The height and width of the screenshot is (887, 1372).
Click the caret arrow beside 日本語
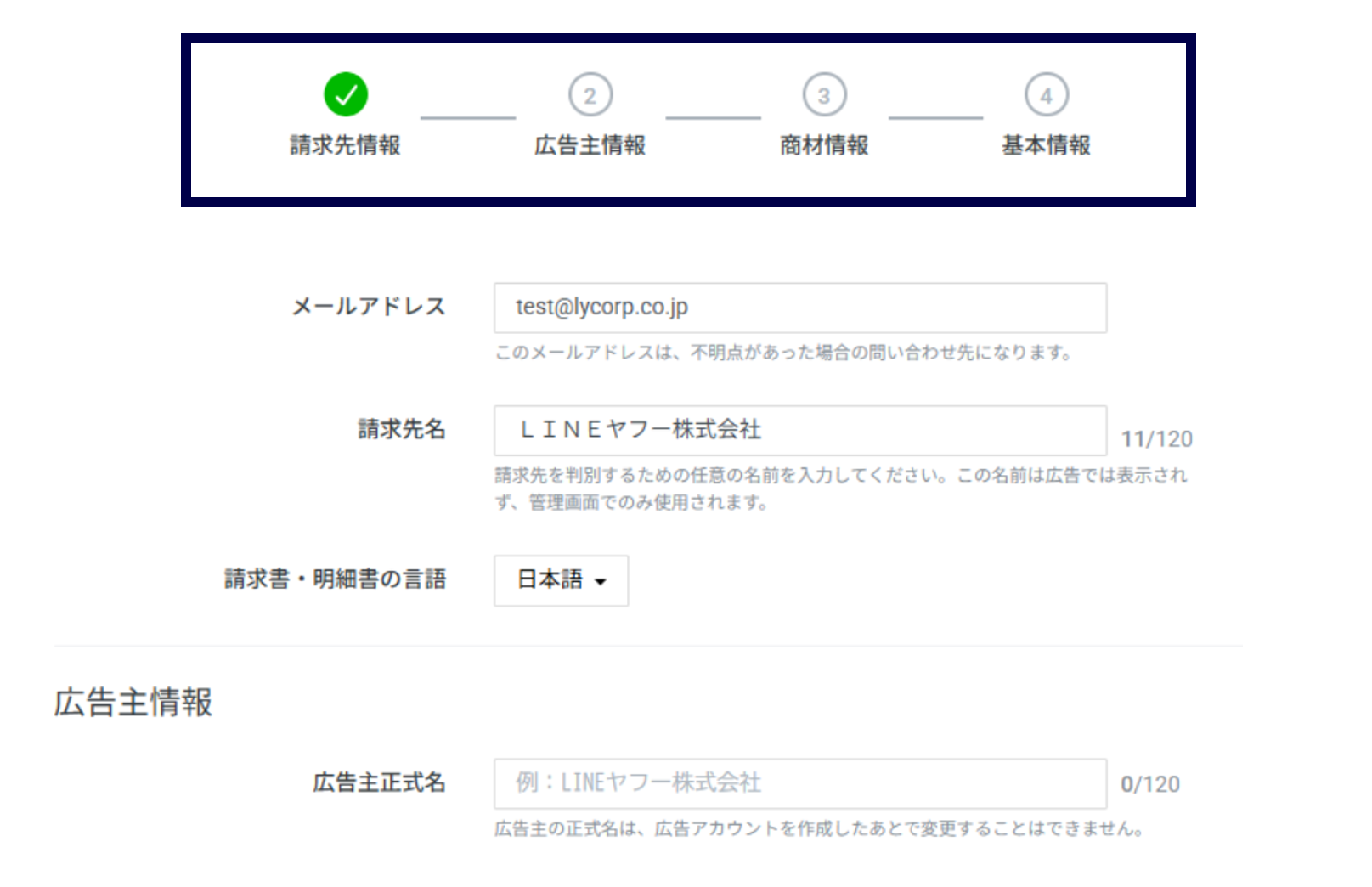[601, 582]
